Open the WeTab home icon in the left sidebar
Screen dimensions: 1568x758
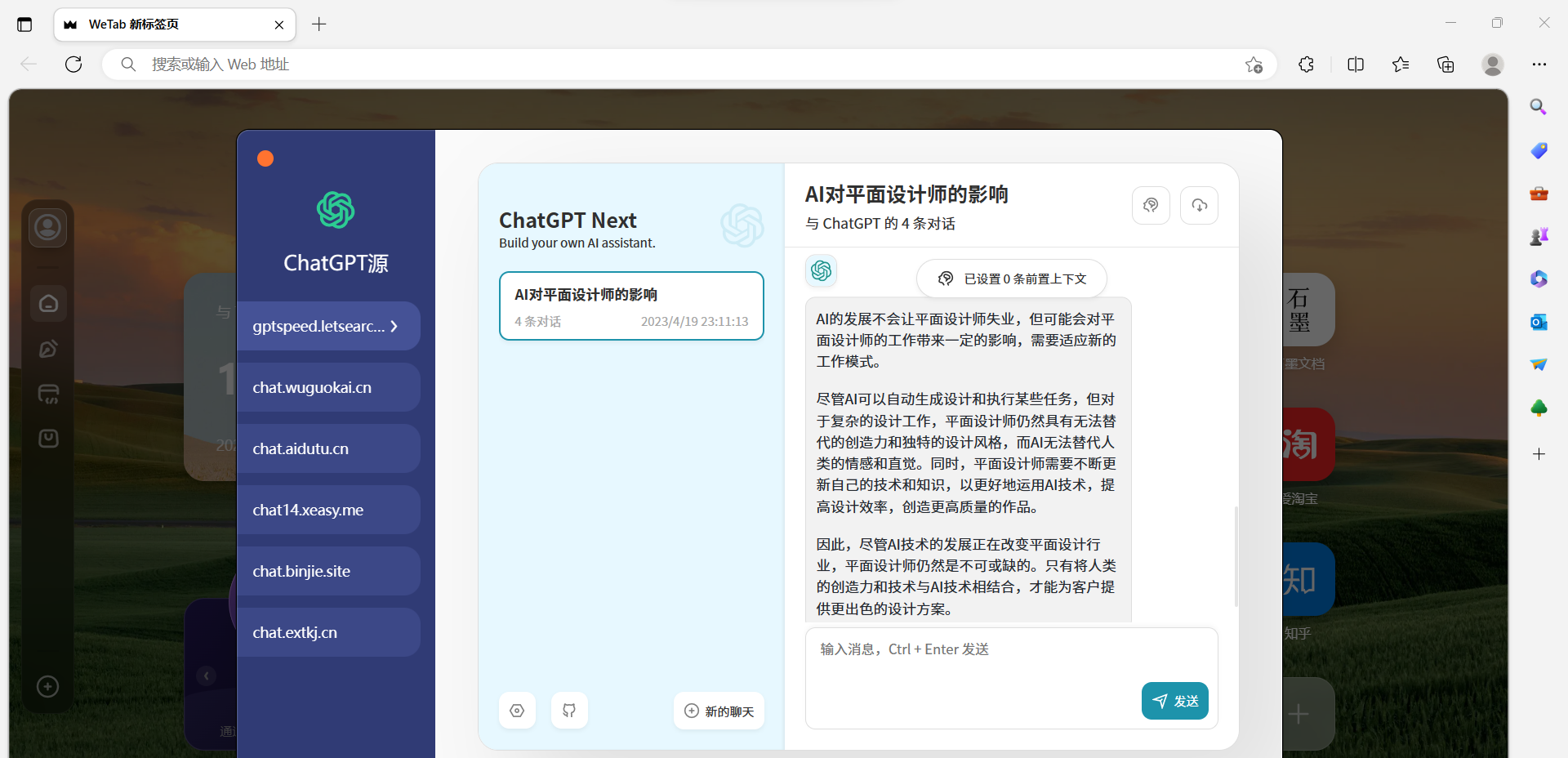(x=48, y=304)
